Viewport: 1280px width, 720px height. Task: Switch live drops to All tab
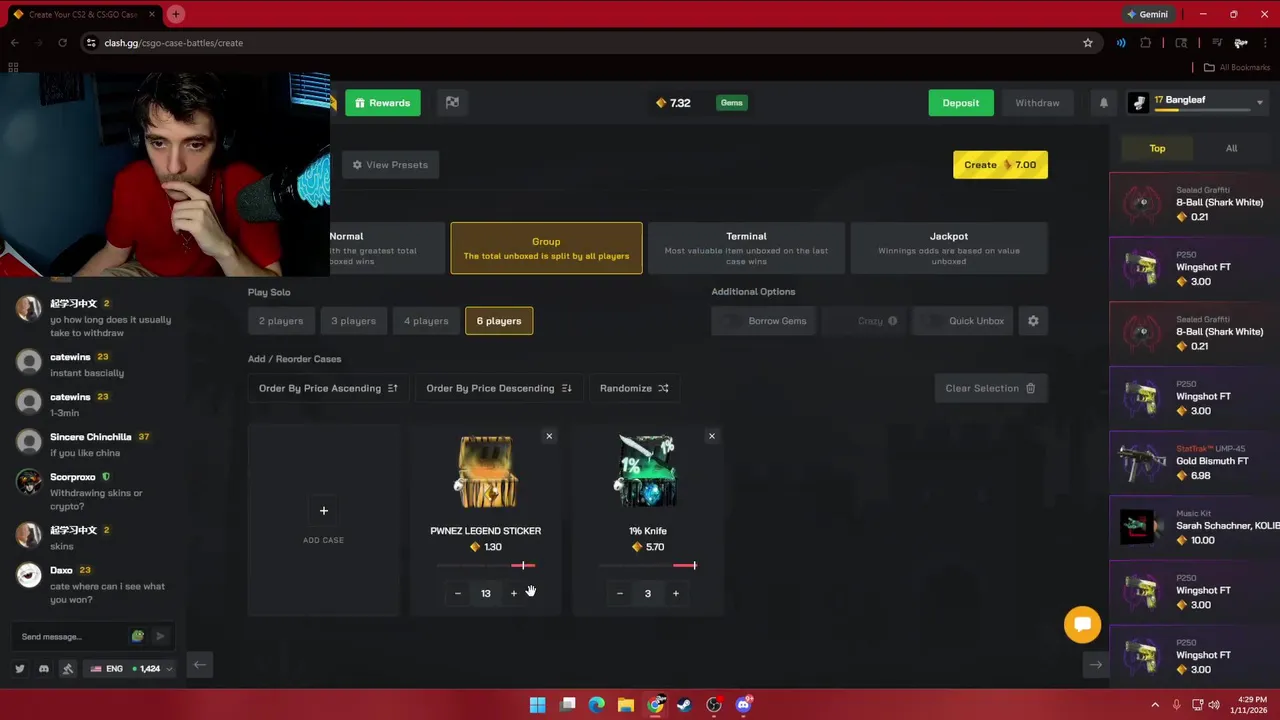pos(1231,148)
